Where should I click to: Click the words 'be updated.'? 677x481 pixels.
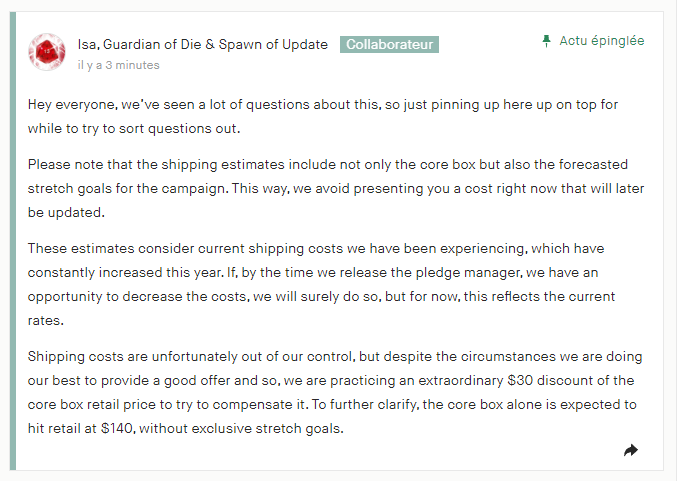coord(66,212)
